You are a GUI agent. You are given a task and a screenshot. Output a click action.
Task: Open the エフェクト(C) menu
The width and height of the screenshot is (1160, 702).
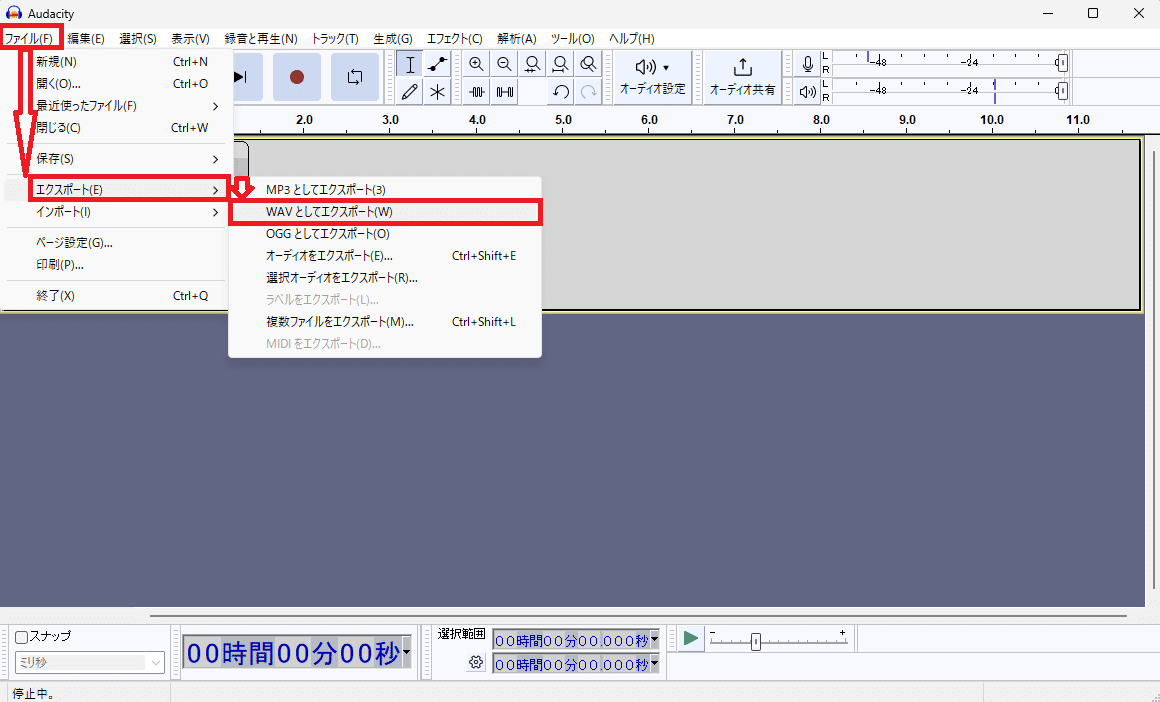click(454, 38)
